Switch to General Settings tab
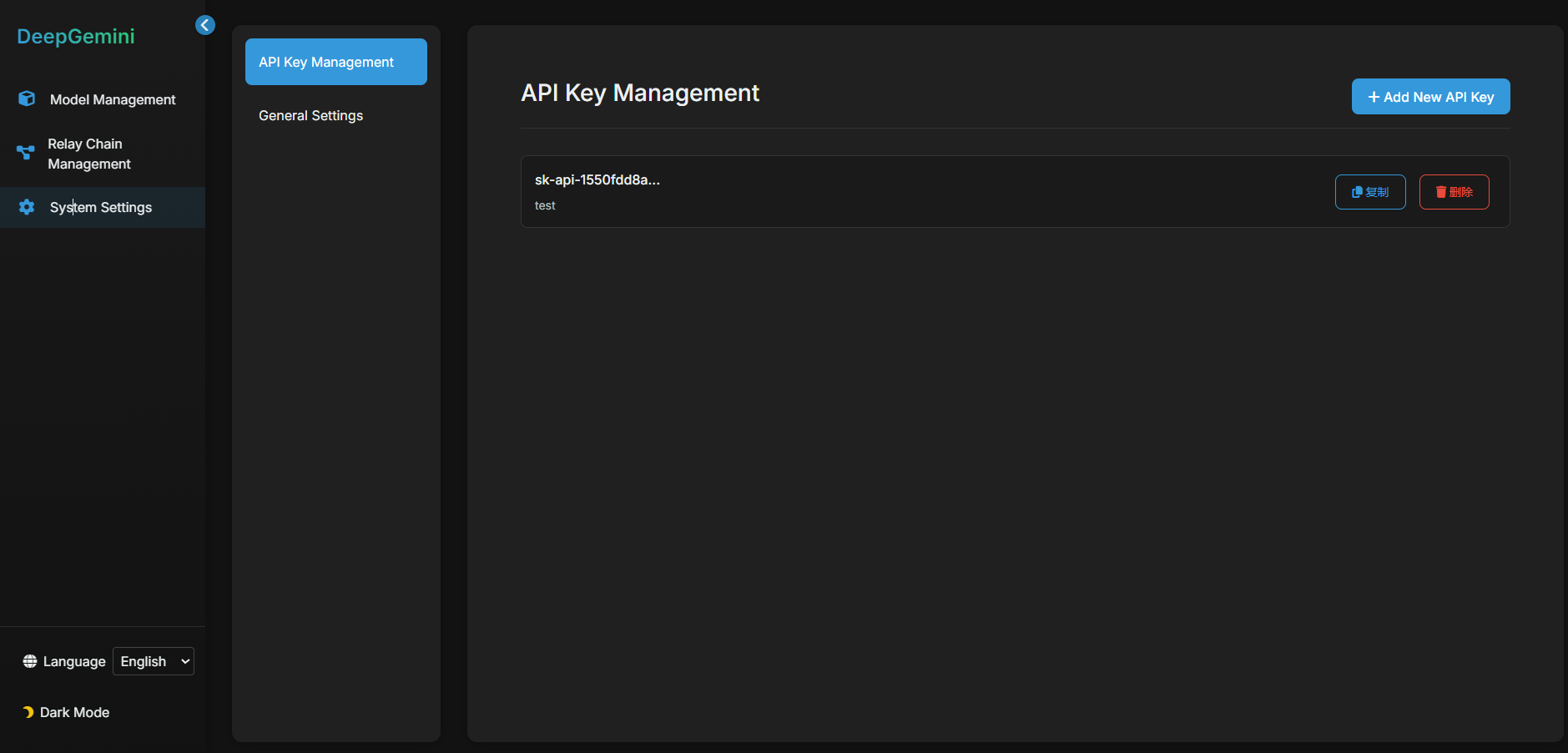The image size is (1568, 753). (336, 115)
